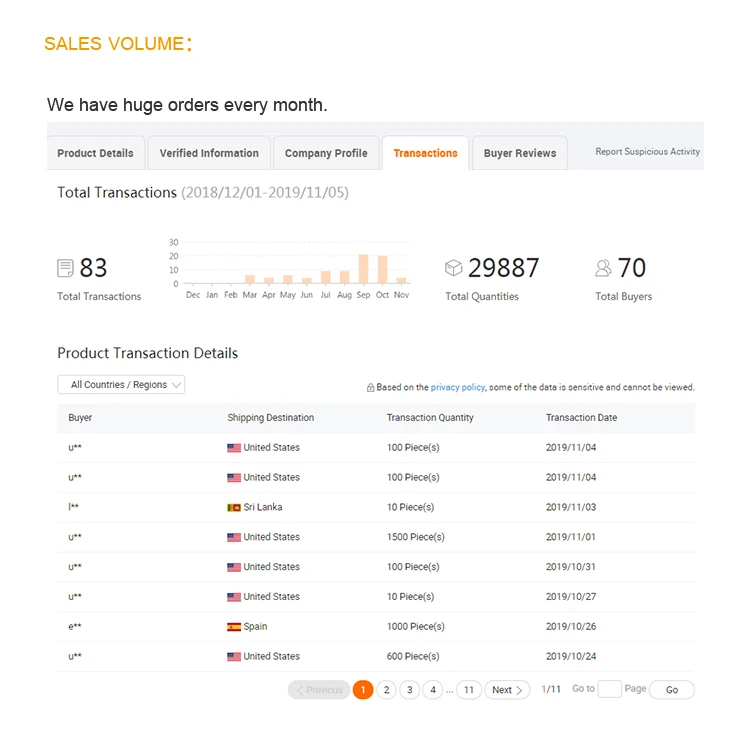Screen dimensions: 750x743
Task: Open the Buyer Reviews tab
Action: 520,154
